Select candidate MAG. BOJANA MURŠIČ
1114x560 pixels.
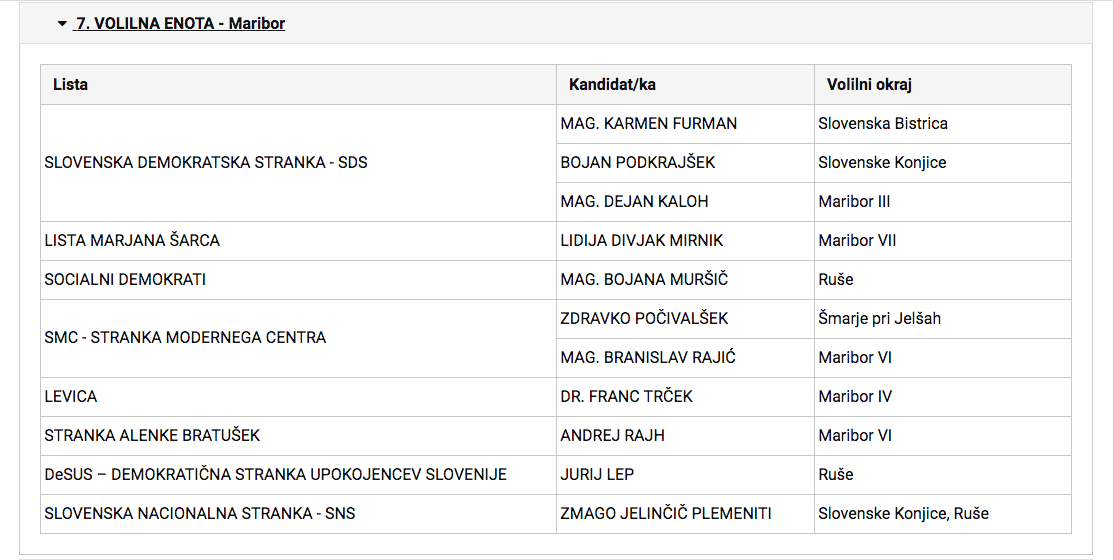click(x=645, y=280)
